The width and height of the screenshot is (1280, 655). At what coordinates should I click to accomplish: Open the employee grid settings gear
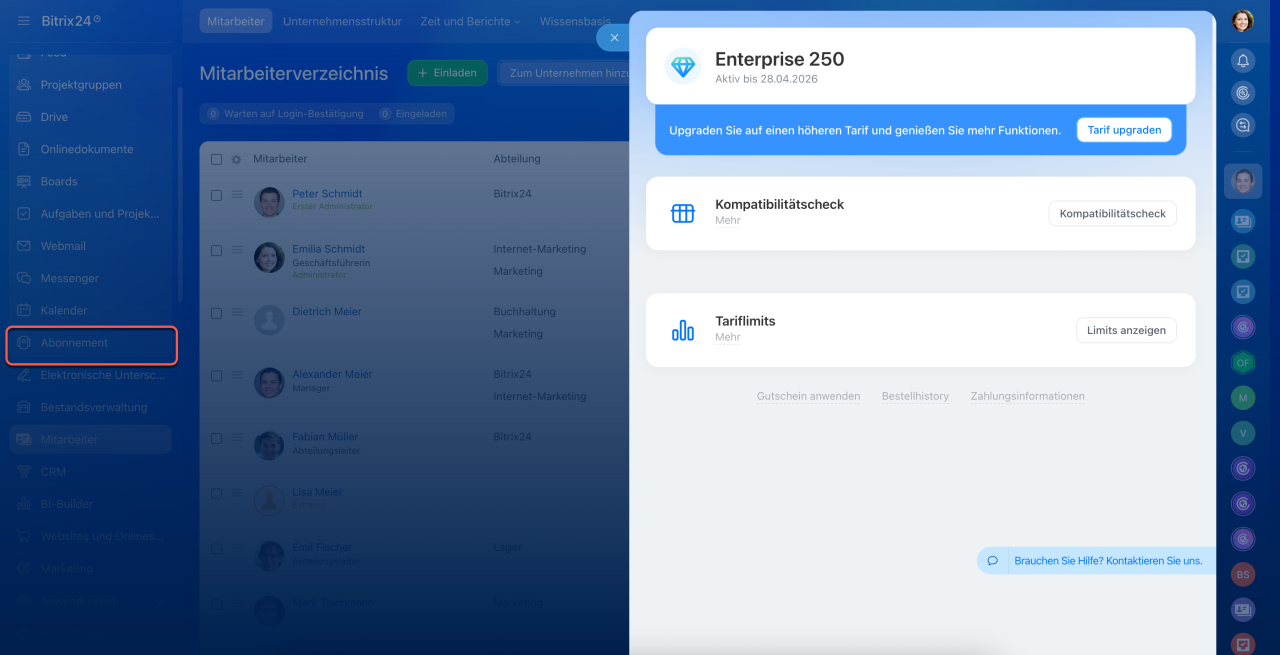[237, 159]
